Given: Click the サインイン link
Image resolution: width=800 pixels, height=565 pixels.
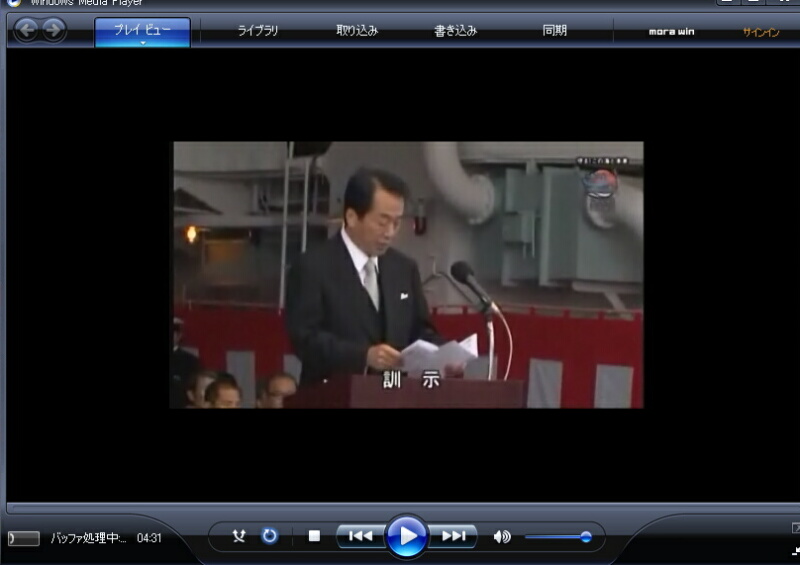Looking at the screenshot, I should pos(761,32).
